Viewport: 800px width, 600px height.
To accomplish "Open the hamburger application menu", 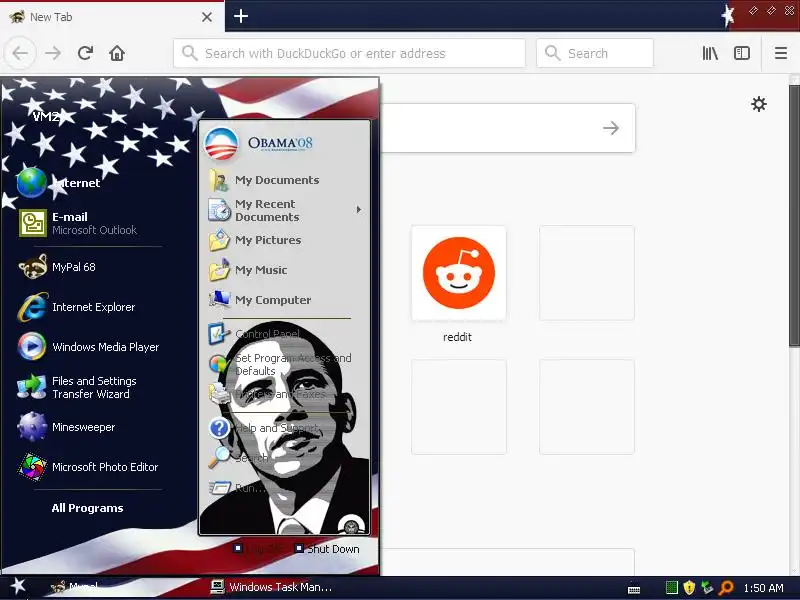I will [x=781, y=53].
